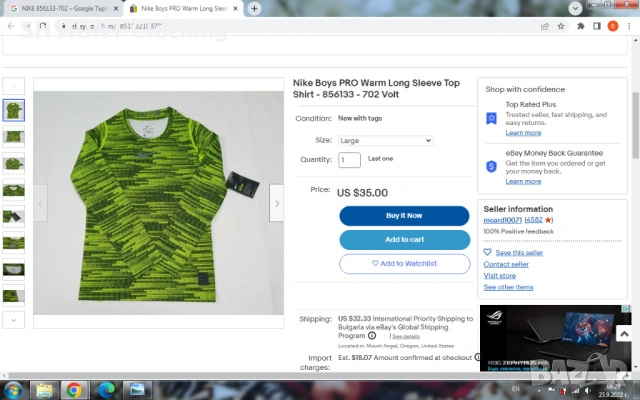Click the Add to Watchlist button
Viewport: 640px width, 400px height.
(404, 264)
